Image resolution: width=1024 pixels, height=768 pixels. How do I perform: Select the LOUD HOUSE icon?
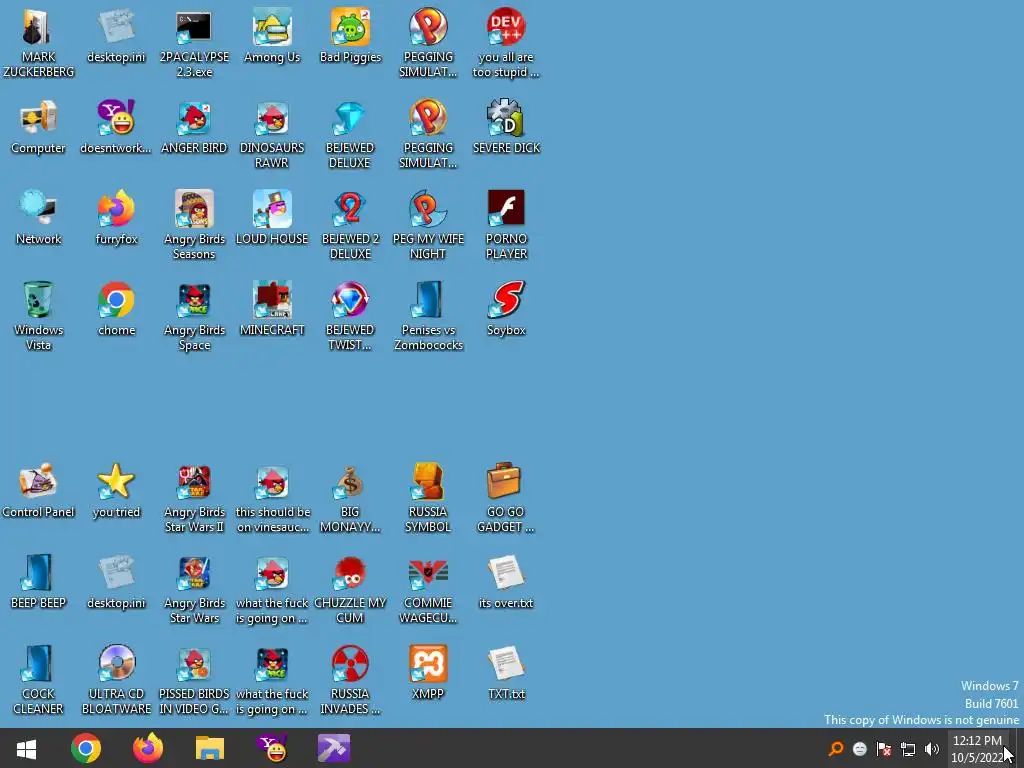click(272, 210)
